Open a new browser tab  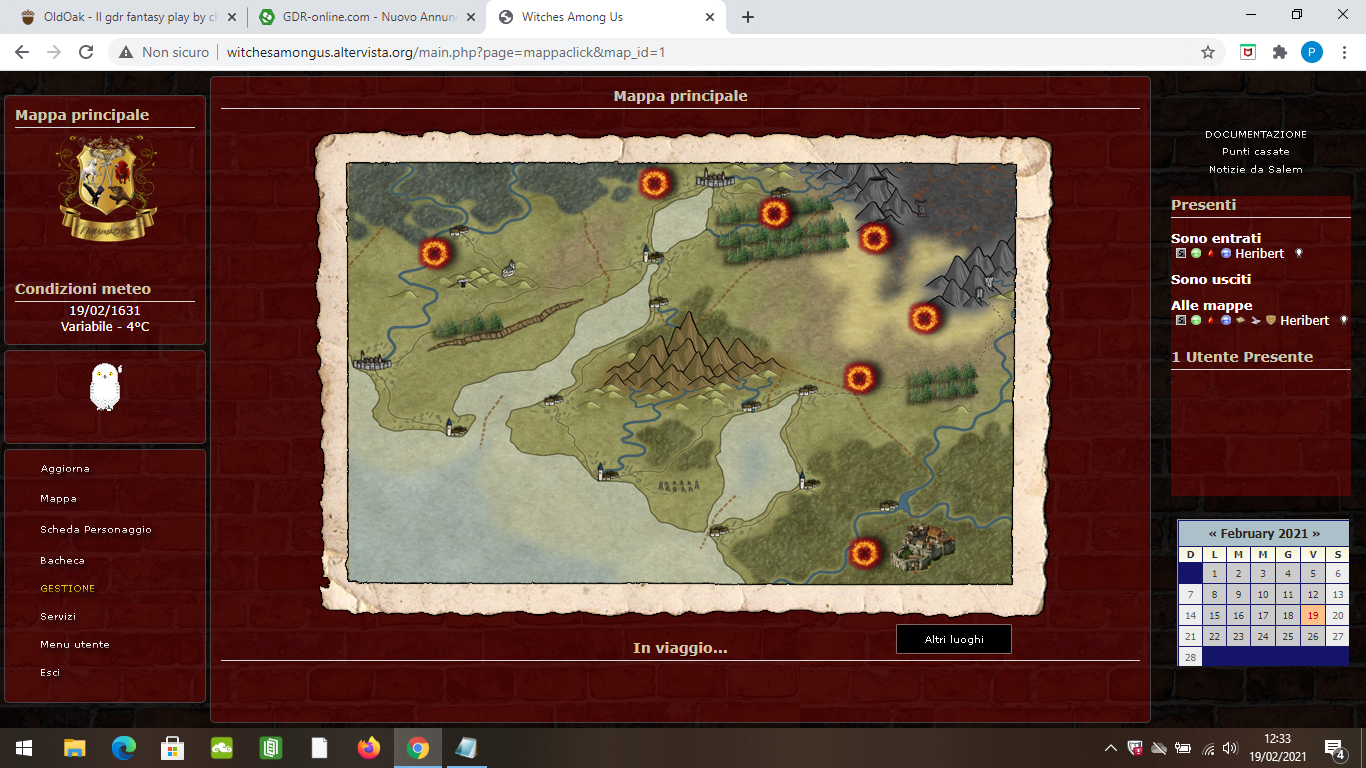tap(748, 17)
